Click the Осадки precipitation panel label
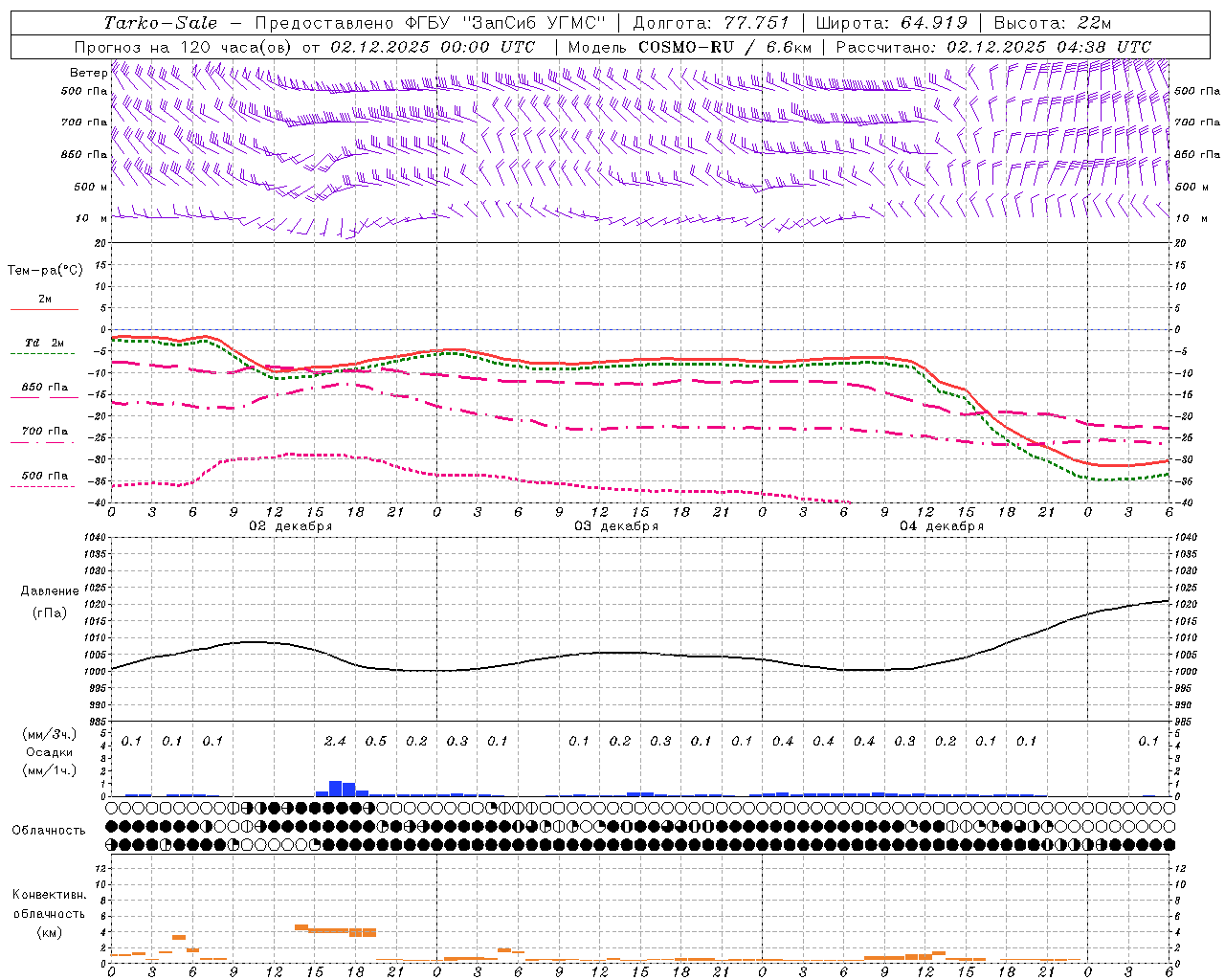Screen dimensions: 1225x980 [49, 752]
